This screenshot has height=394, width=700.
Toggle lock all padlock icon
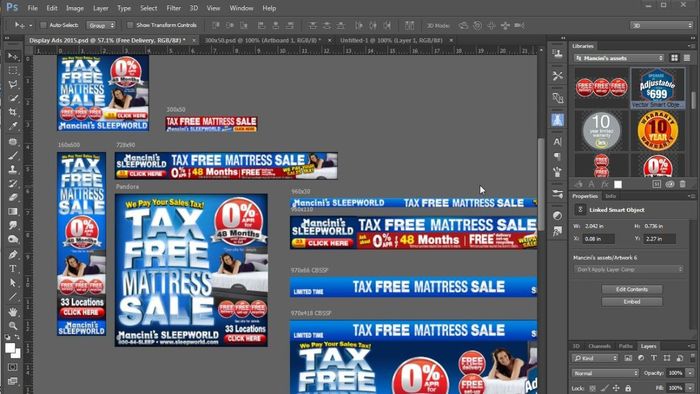pos(628,388)
